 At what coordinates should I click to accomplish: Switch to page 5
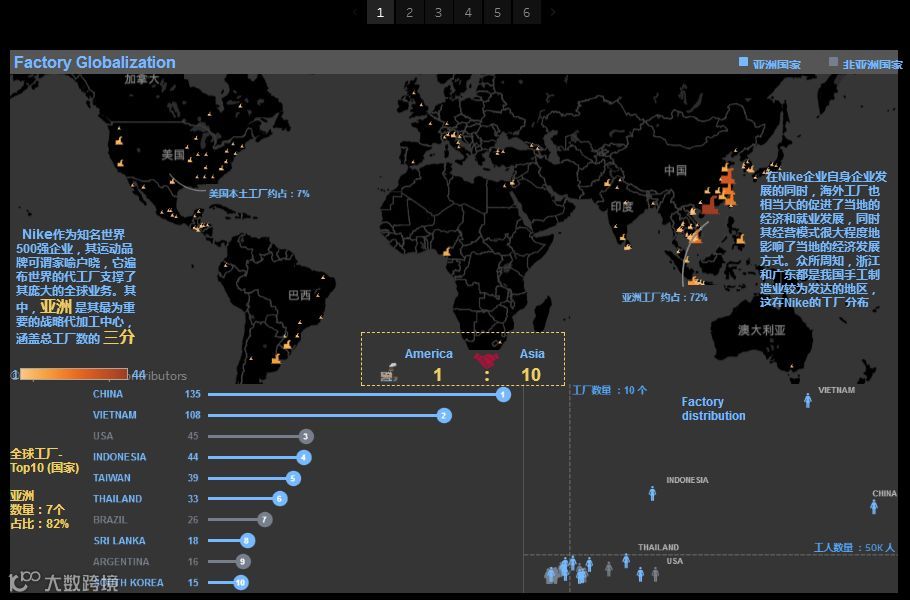coord(497,12)
